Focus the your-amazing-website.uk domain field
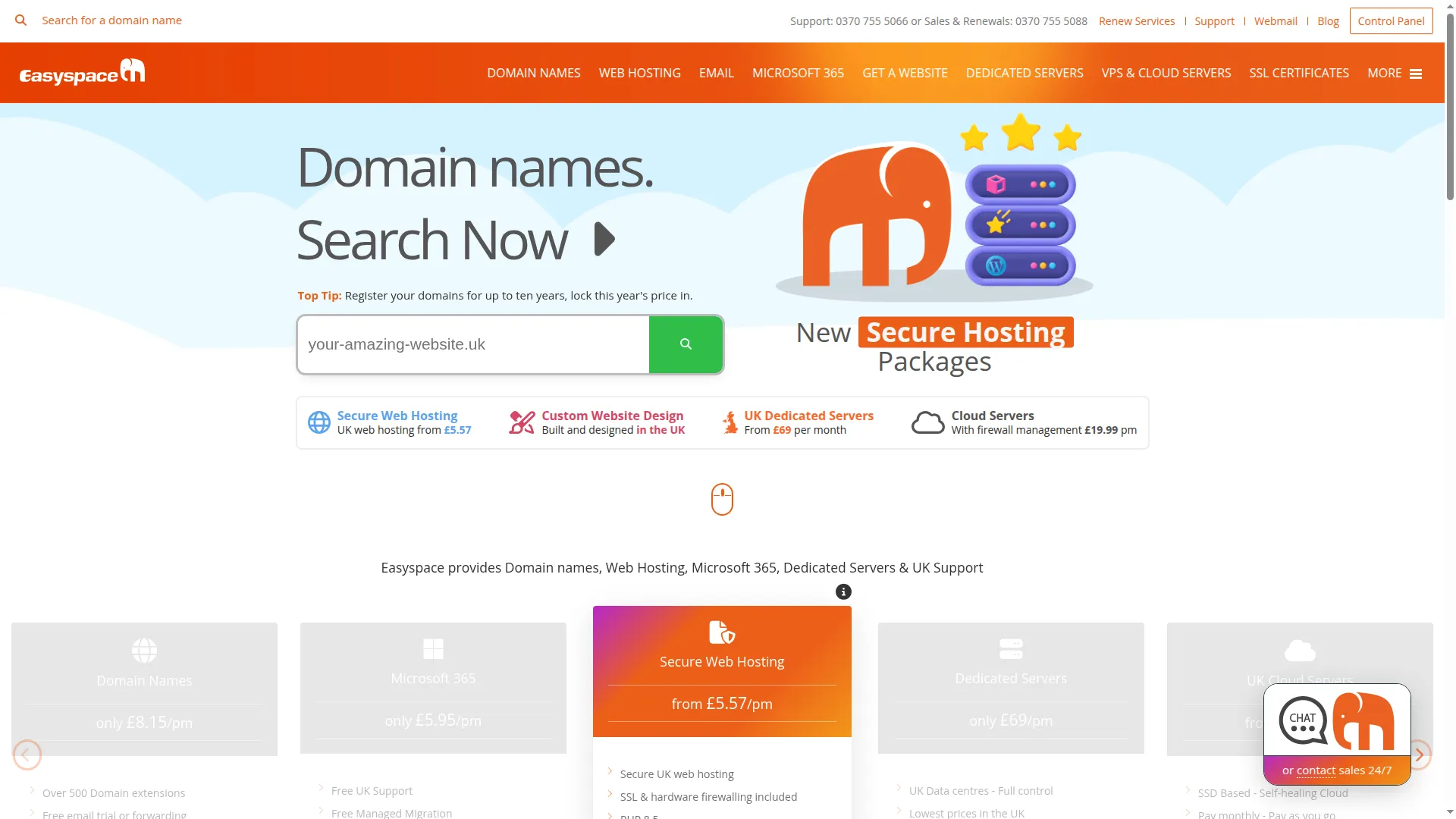Screen dimensions: 1456x819 [473, 344]
